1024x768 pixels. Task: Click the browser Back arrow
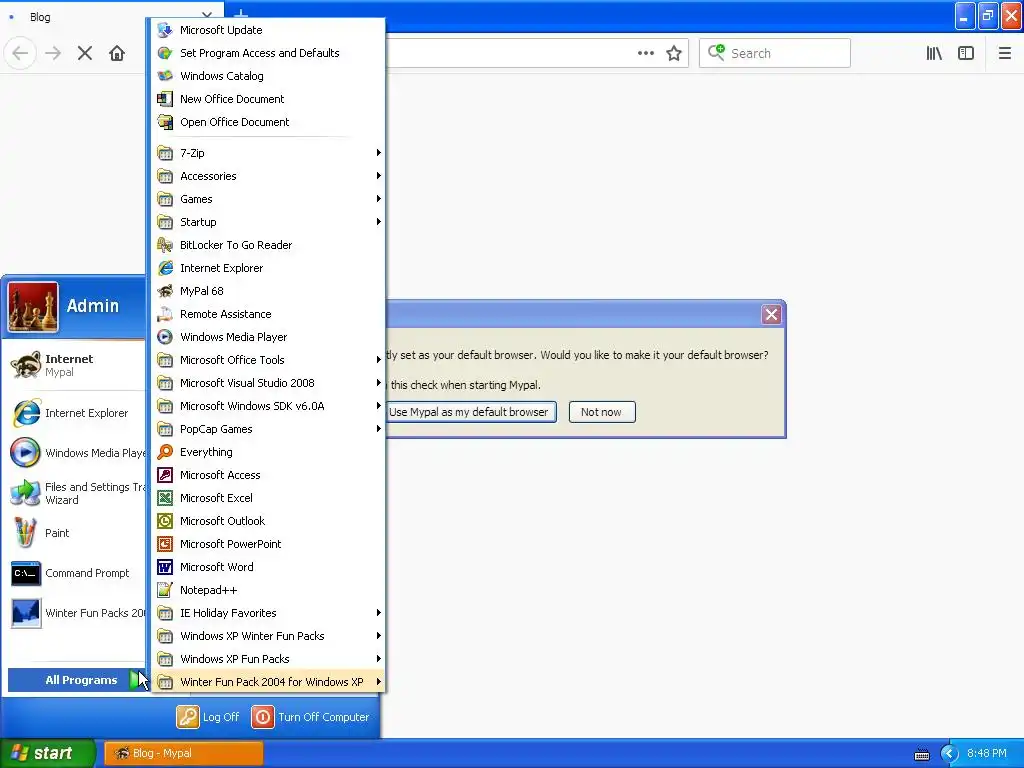click(20, 54)
